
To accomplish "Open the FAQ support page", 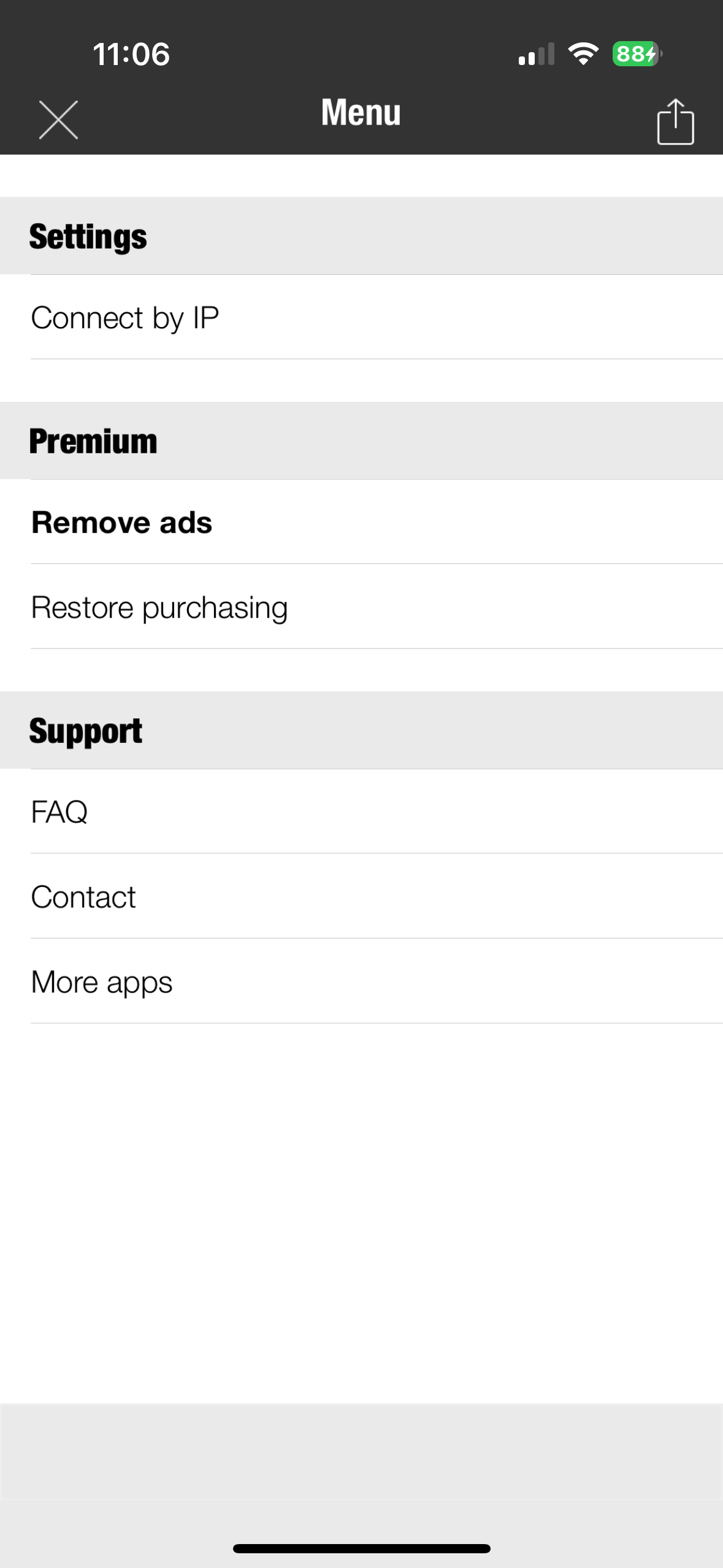I will pyautogui.click(x=59, y=812).
